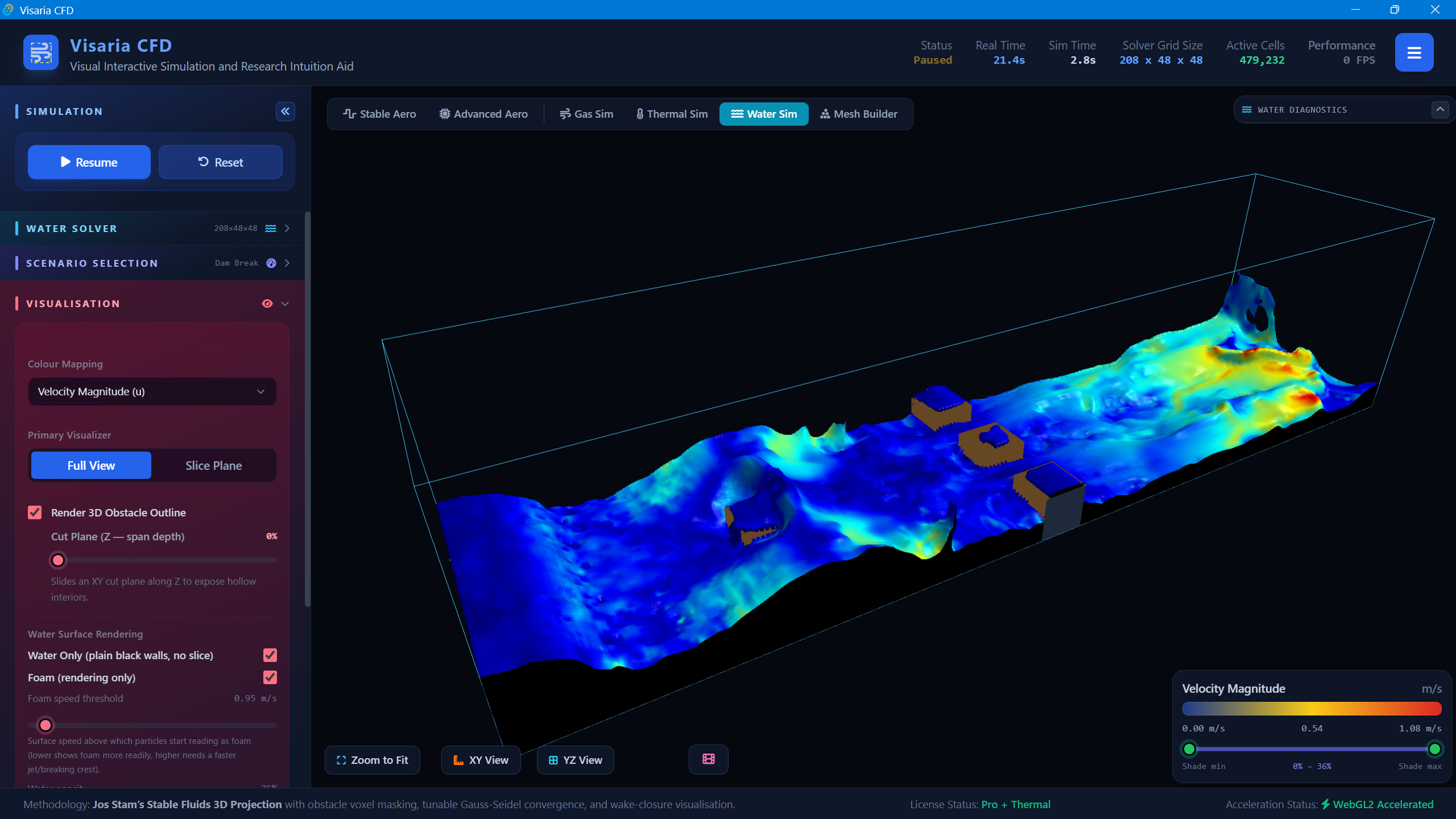Click the Dam Break scenario icon
The width and height of the screenshot is (1456, 819).
(x=271, y=263)
